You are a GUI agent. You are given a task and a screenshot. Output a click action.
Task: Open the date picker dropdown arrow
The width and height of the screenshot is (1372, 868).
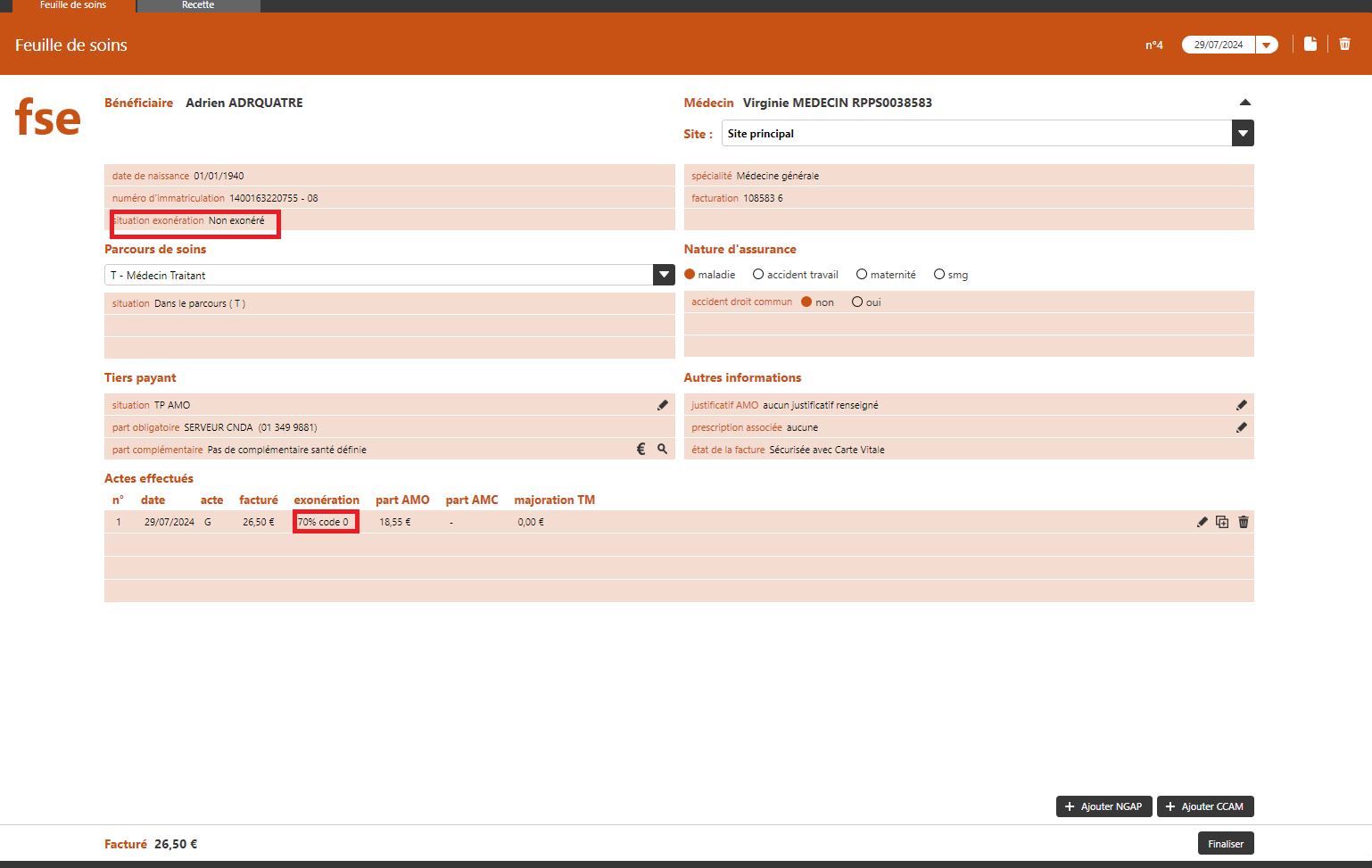click(x=1266, y=45)
